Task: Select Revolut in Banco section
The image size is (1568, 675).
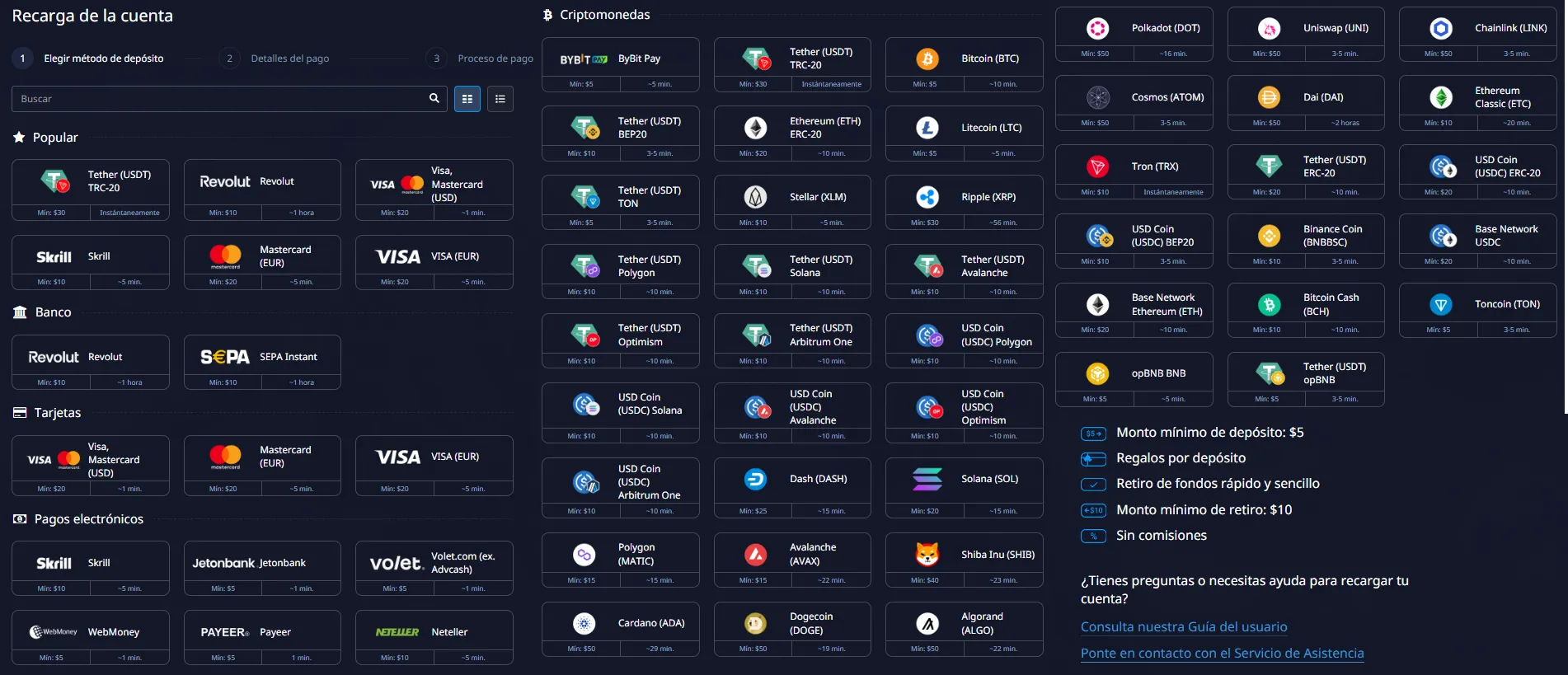Action: click(91, 362)
